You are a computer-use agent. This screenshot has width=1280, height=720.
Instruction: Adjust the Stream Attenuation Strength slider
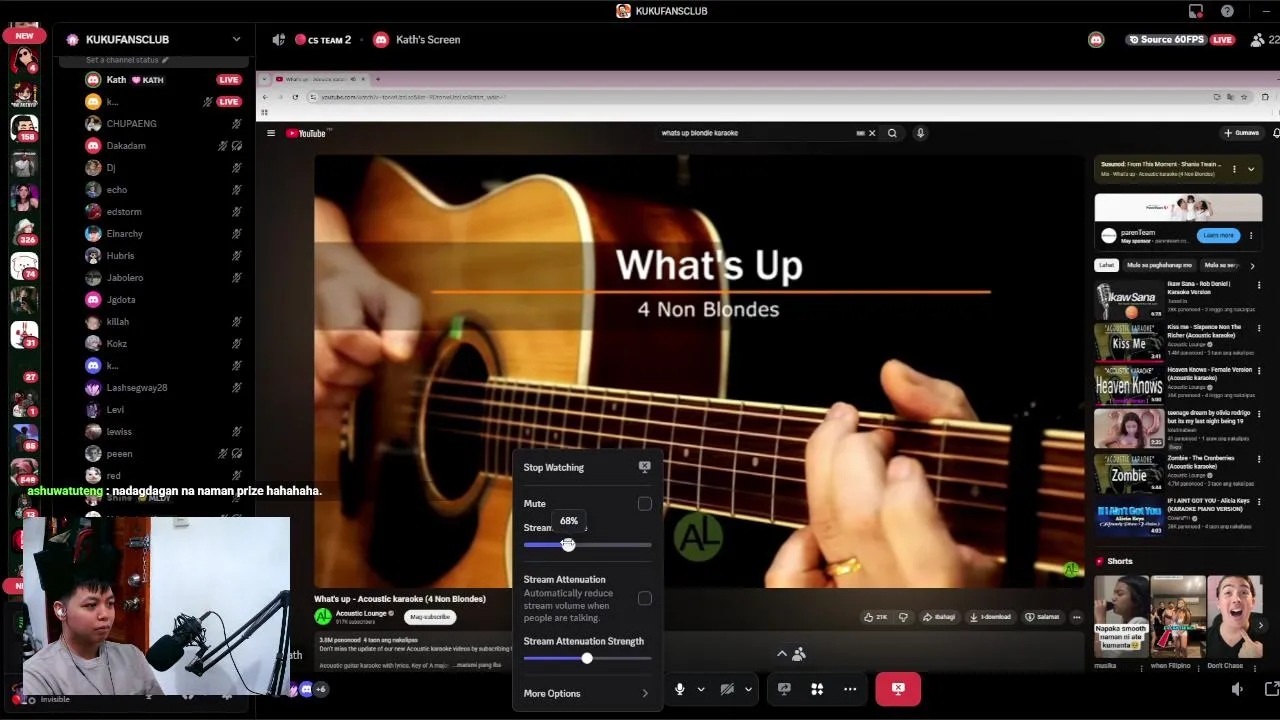point(587,658)
